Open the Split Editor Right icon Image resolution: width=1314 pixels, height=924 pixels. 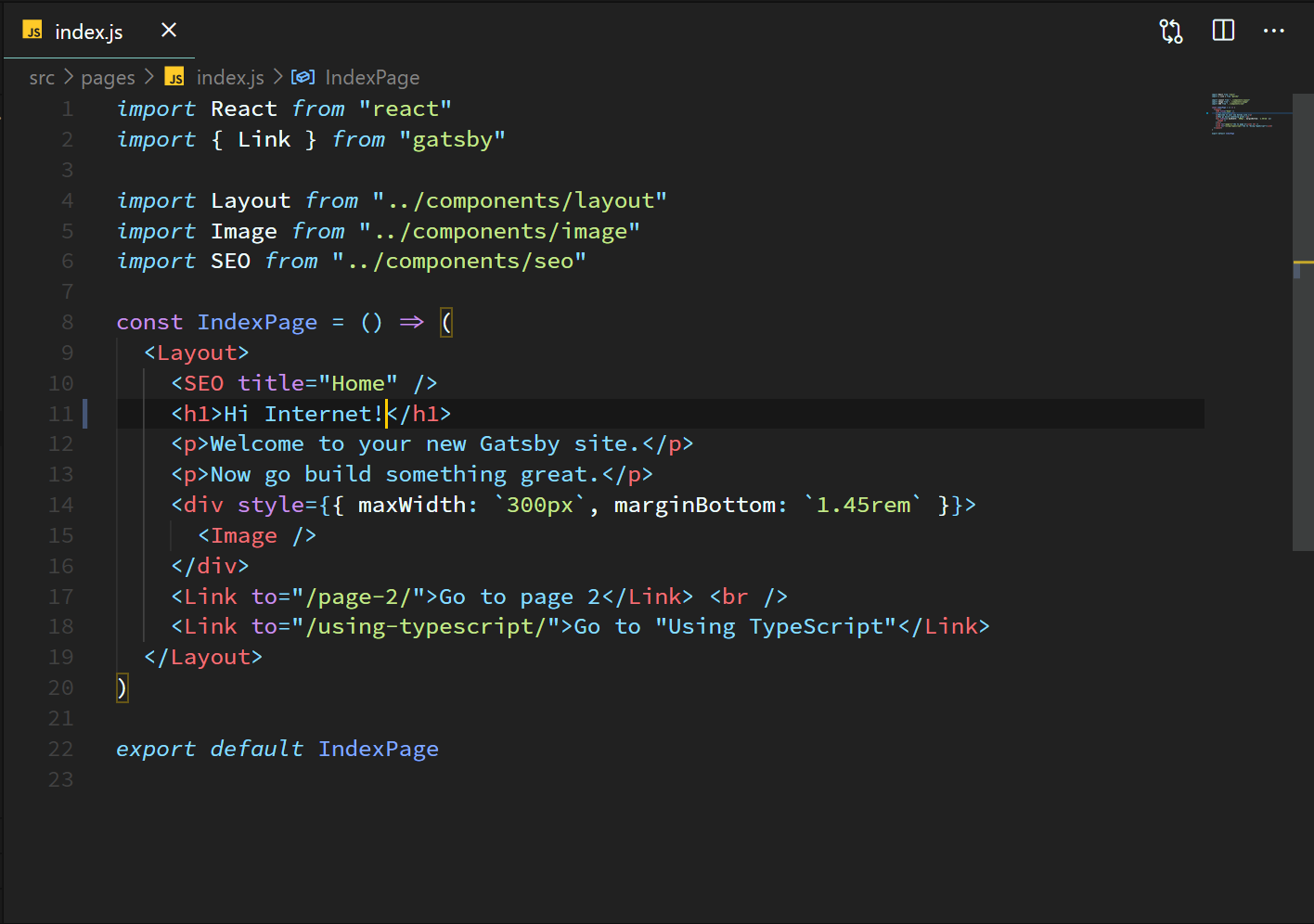point(1223,31)
